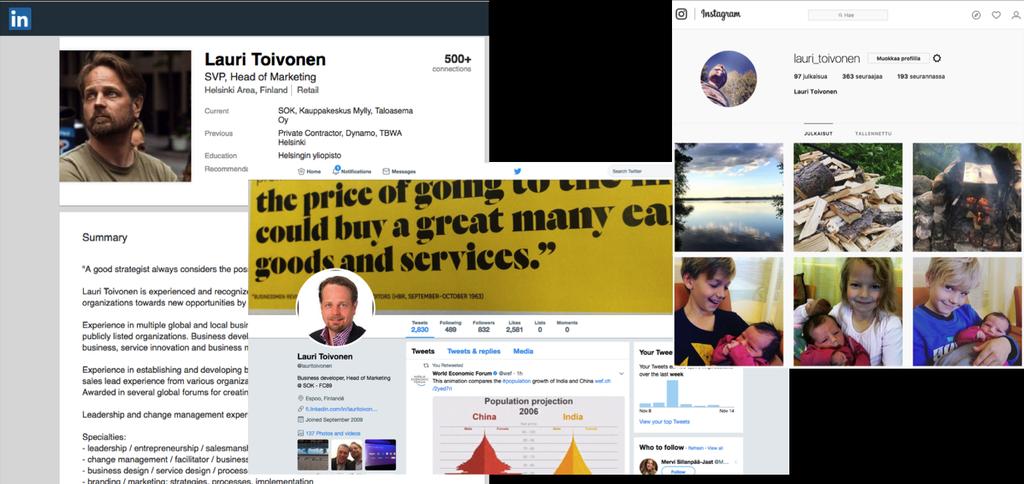Switch to Tweets & replies tab

tap(473, 351)
